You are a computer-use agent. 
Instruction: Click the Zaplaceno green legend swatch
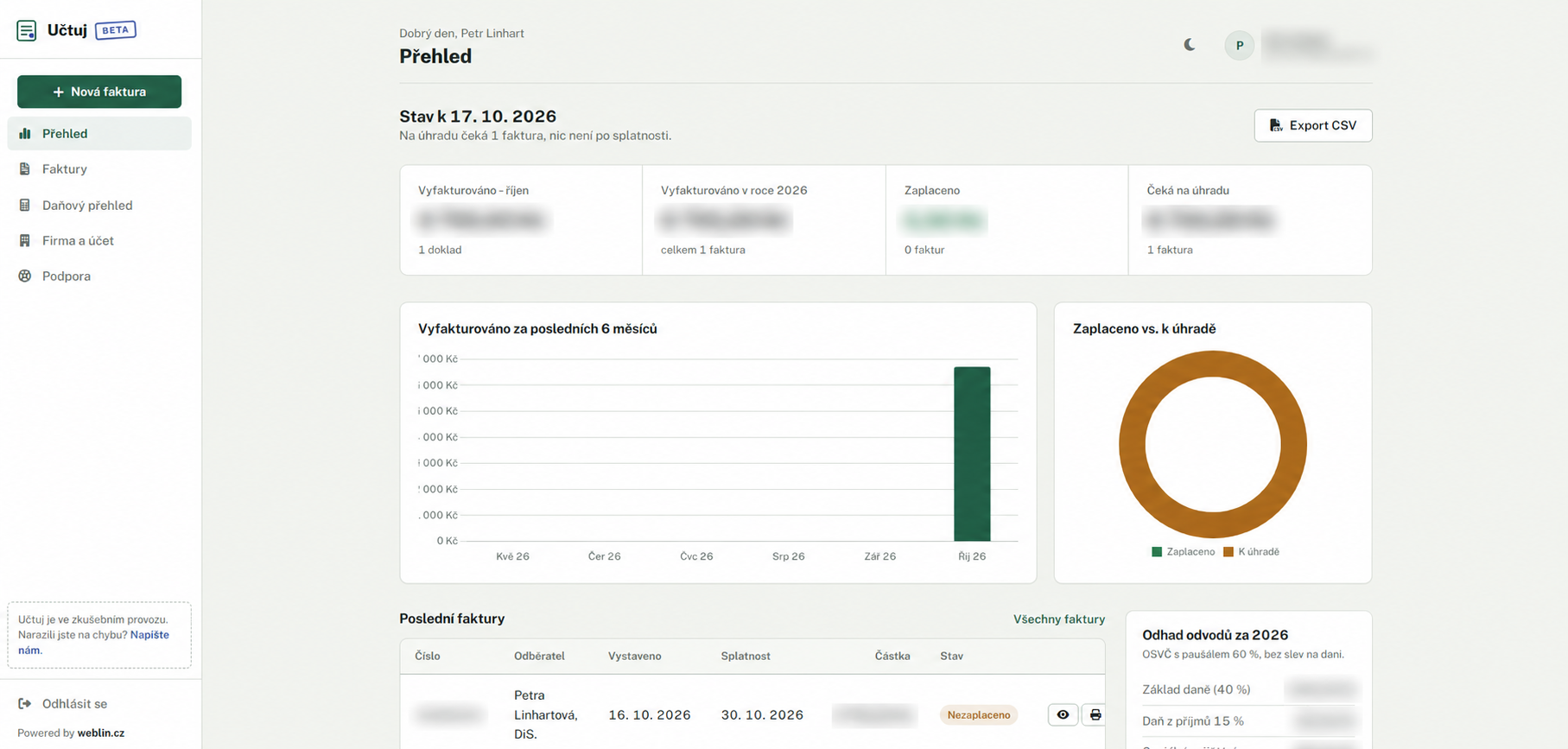(x=1157, y=551)
